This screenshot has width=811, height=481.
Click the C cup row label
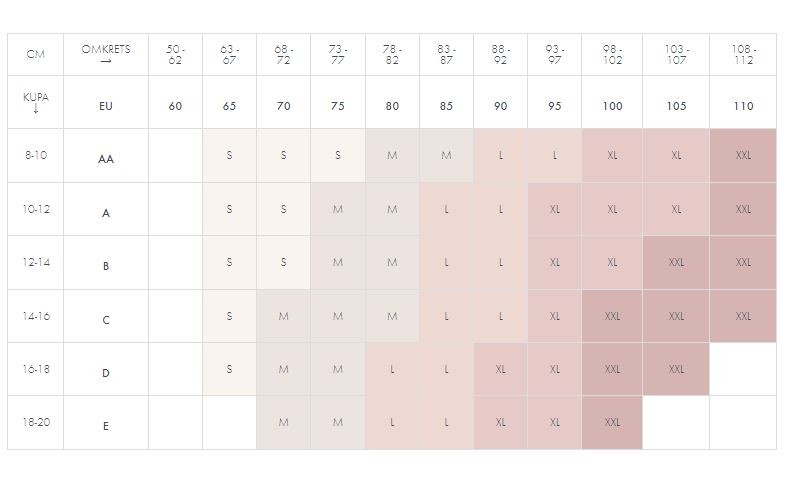[x=106, y=320]
